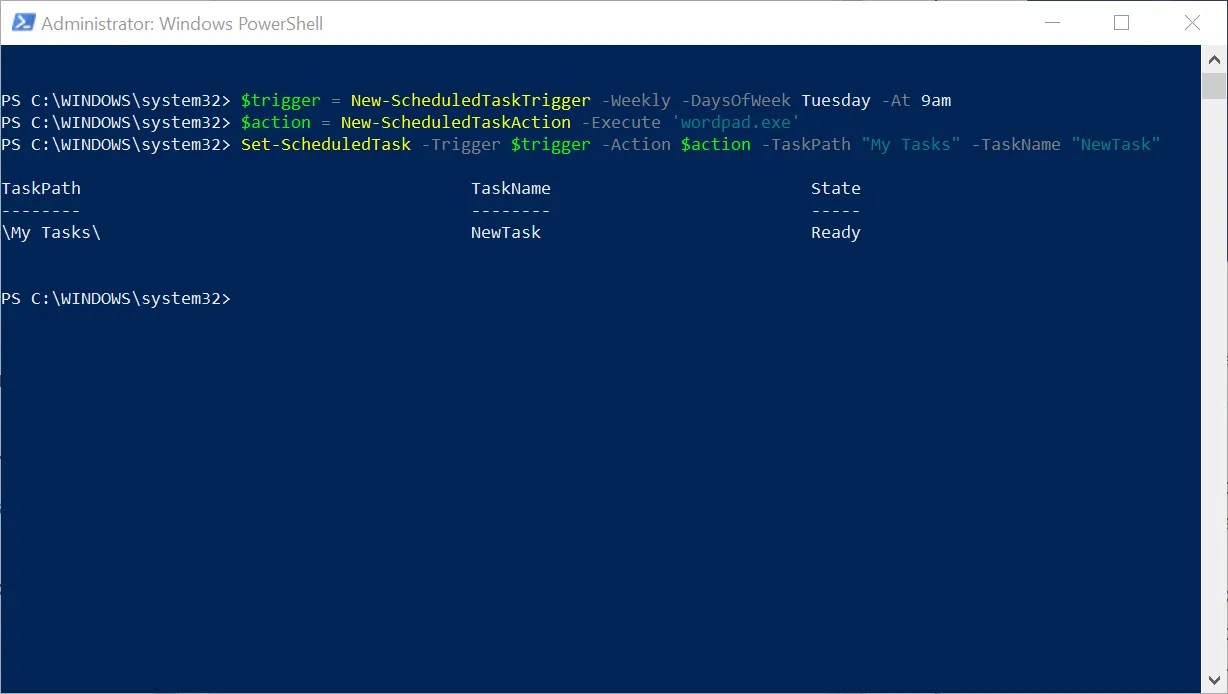
Task: Click the maximize button
Action: (x=1122, y=21)
